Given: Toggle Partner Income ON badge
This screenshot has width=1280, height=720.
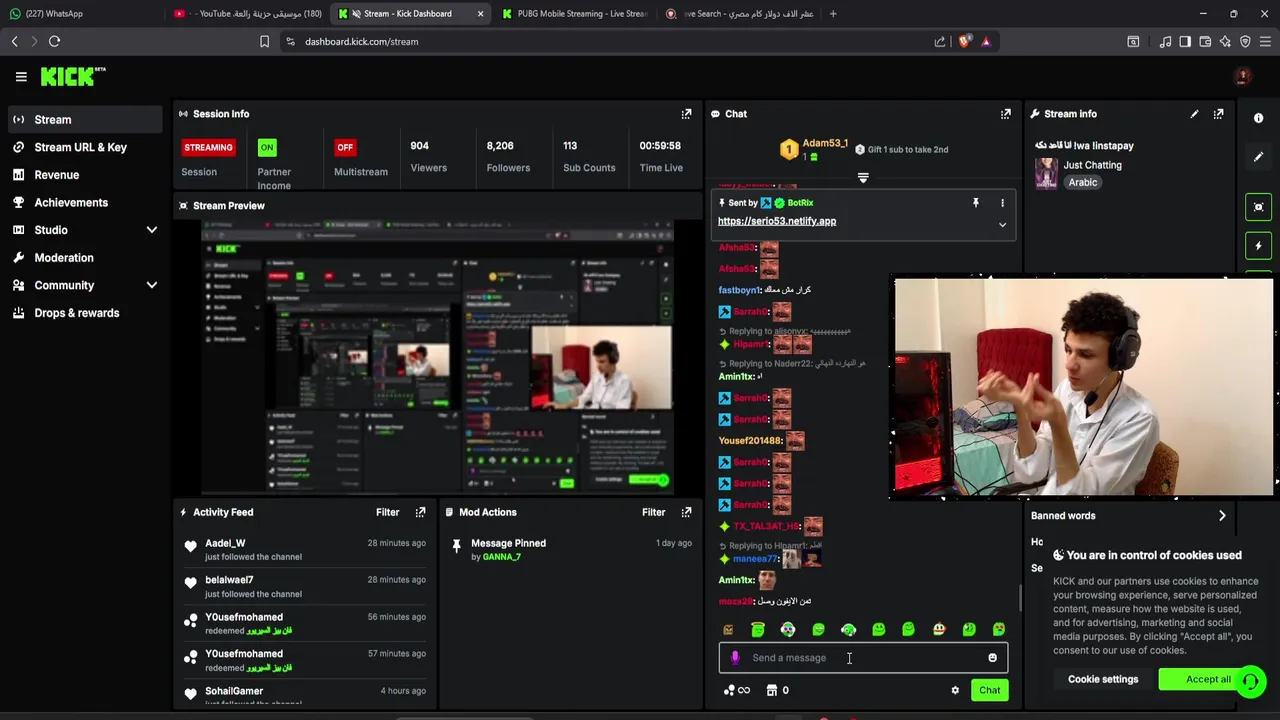Looking at the screenshot, I should 267,147.
